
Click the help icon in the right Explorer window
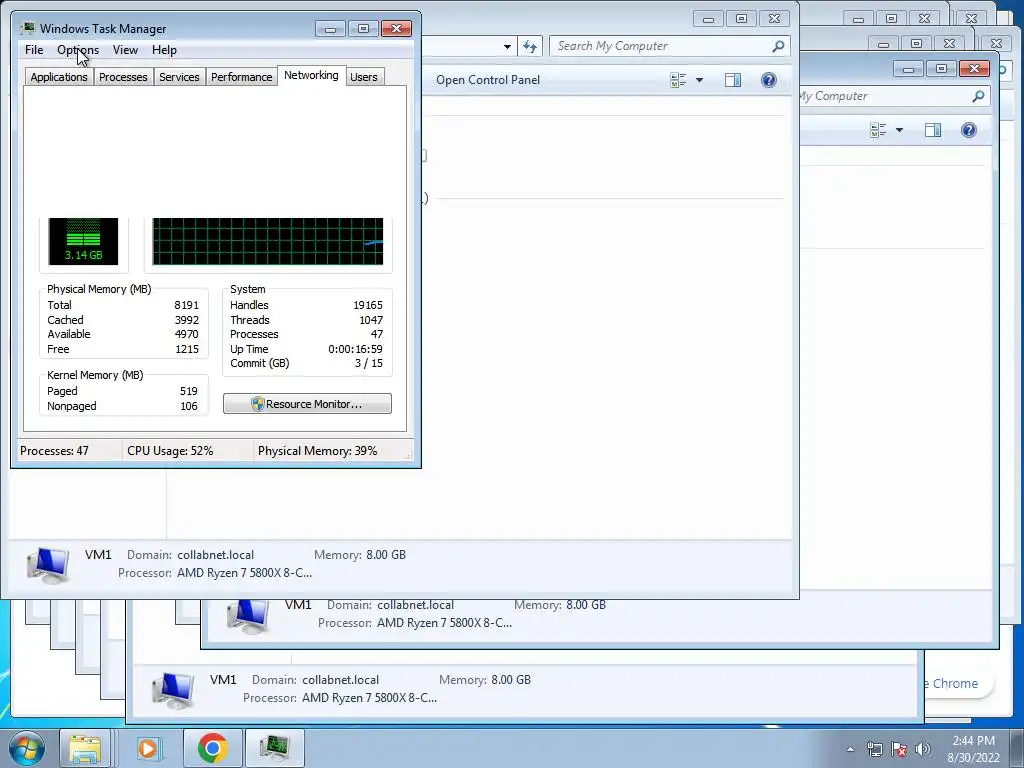pyautogui.click(x=968, y=130)
